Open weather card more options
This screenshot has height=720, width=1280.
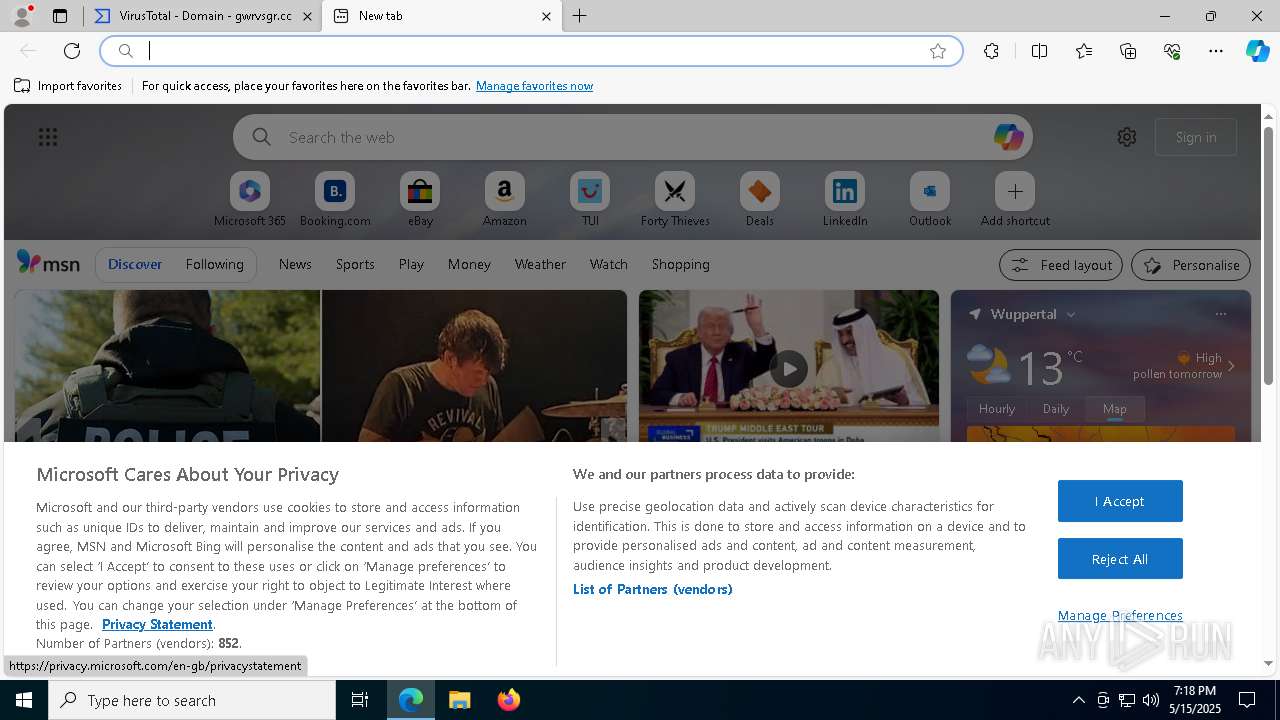coord(1220,314)
